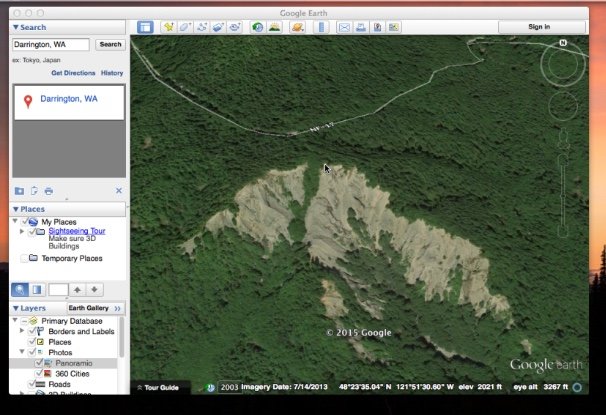Add a placemark with the yellow pushpin icon

(x=169, y=27)
